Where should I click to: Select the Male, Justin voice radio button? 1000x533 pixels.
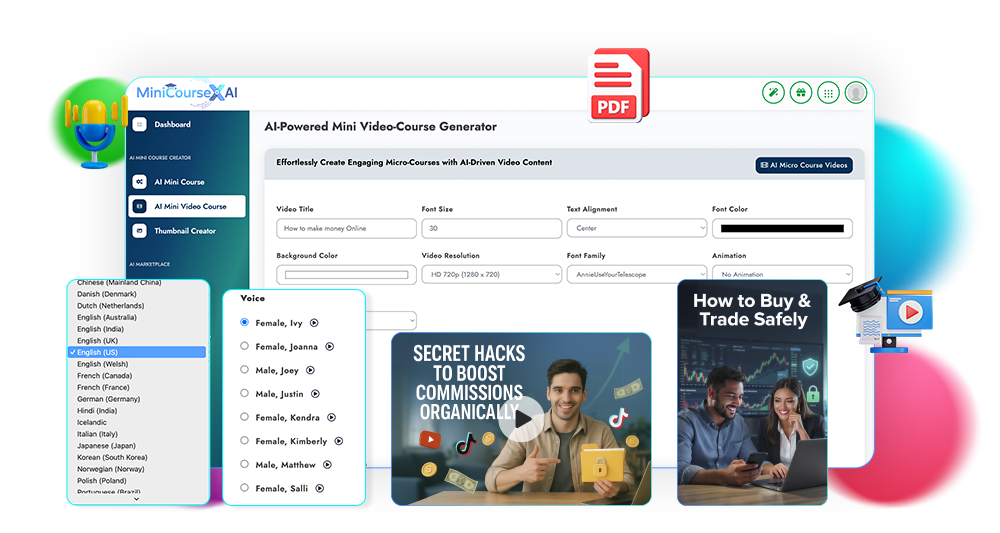pos(244,393)
